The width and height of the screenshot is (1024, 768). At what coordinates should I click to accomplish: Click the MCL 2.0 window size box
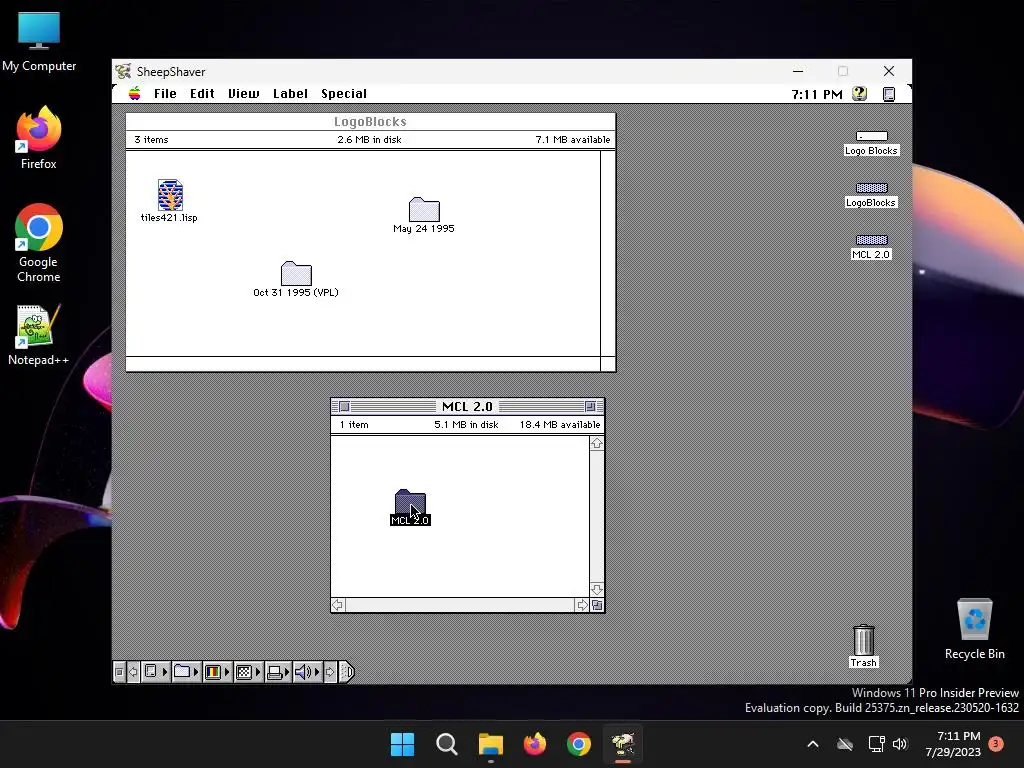click(x=597, y=605)
